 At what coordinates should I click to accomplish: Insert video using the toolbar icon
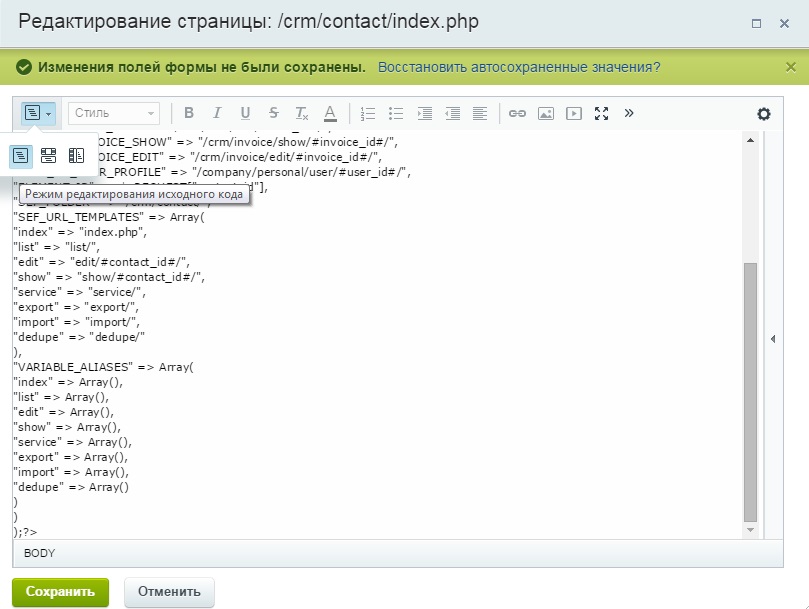573,114
